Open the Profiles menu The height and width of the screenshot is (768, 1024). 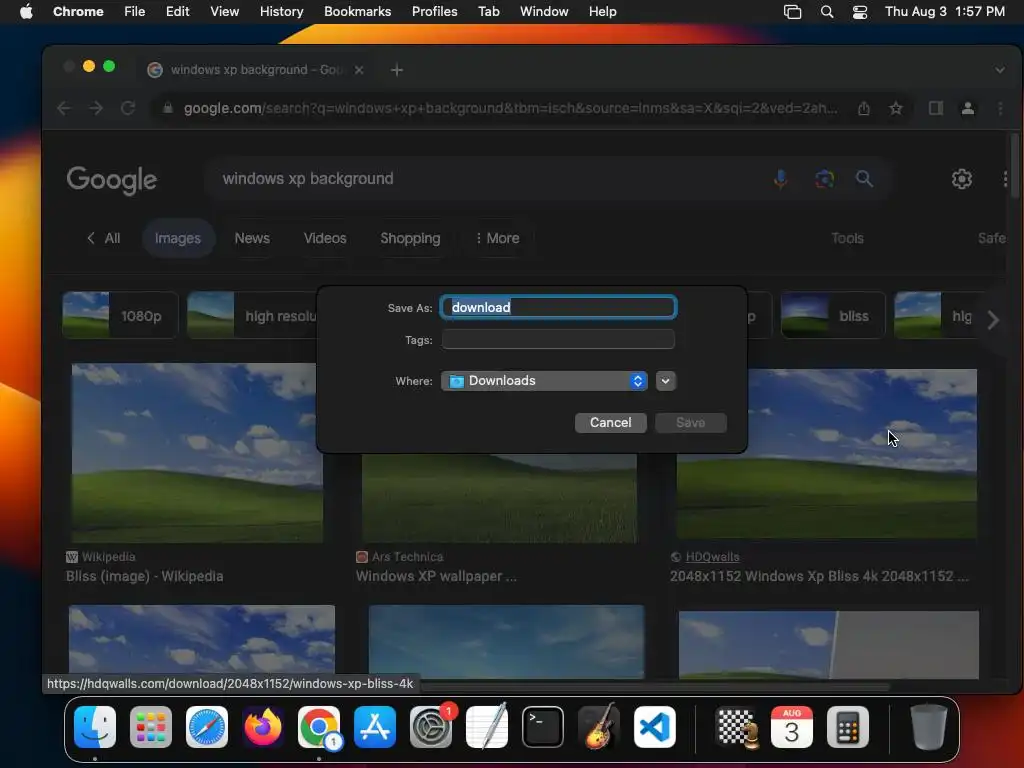pyautogui.click(x=434, y=12)
